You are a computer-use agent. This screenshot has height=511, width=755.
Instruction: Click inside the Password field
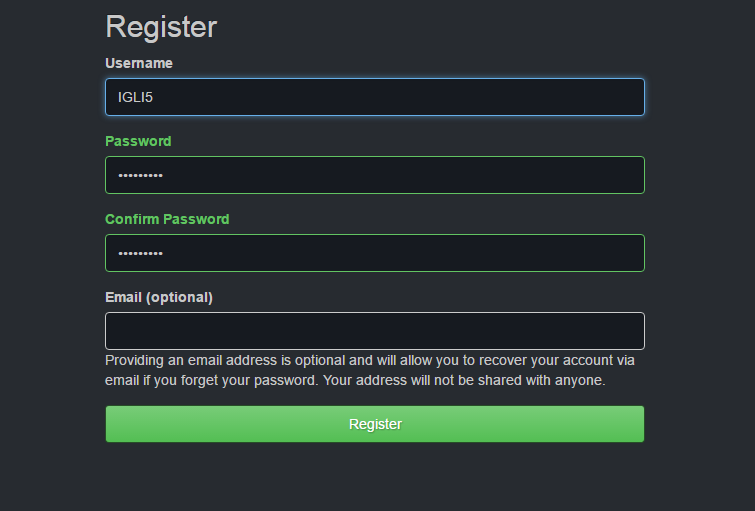[x=375, y=175]
